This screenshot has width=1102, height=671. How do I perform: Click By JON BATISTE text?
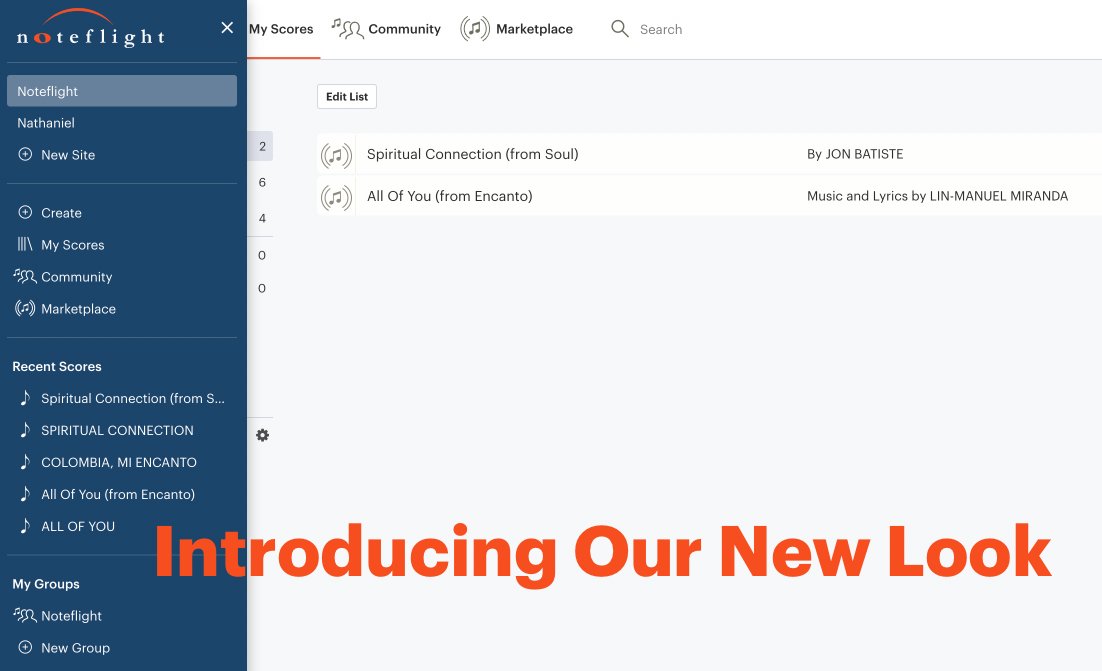click(855, 154)
